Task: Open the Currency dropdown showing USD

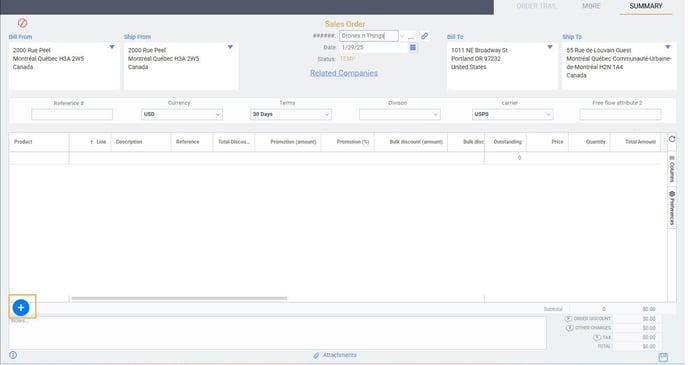Action: pos(182,114)
